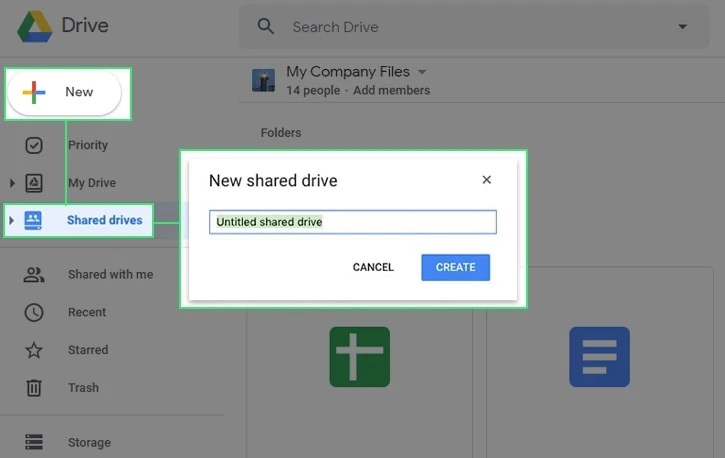
Task: Select the My Drive icon
Action: point(34,183)
